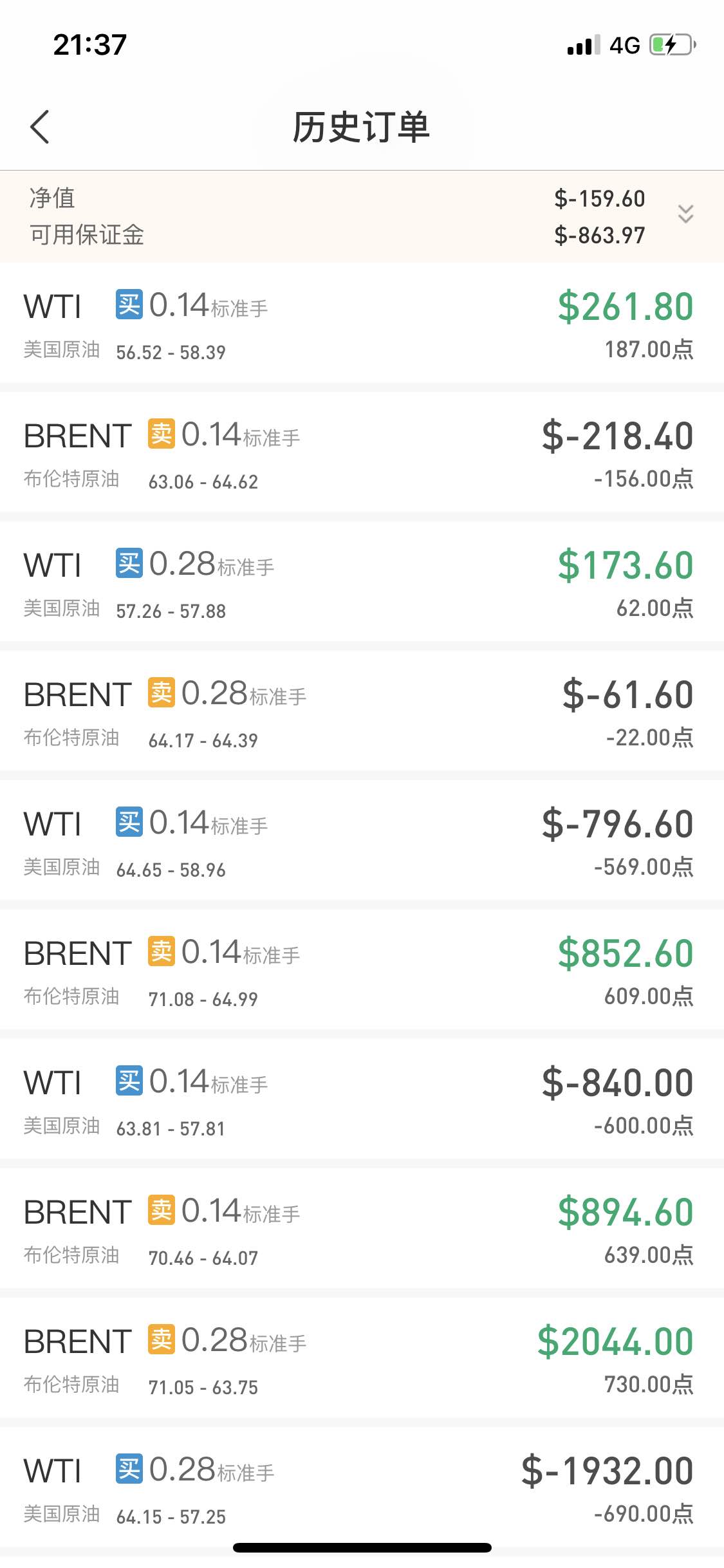
Task: Tap the orange 卖 icon on $-218.40 order
Action: 162,434
